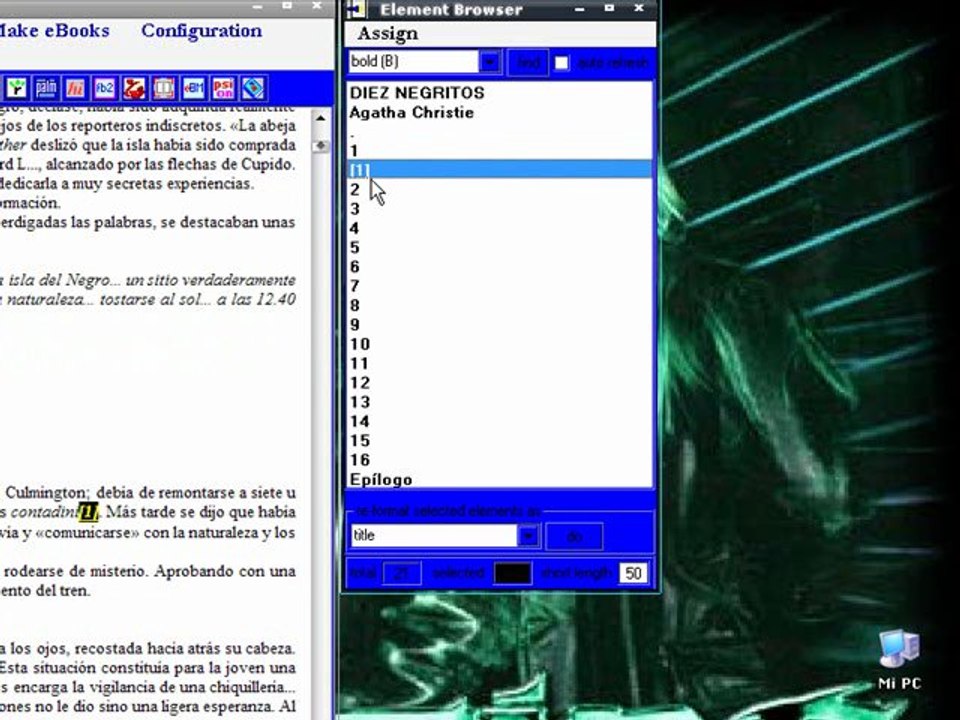Open the Mi PC desktop icon
Image resolution: width=960 pixels, height=720 pixels.
coord(899,660)
